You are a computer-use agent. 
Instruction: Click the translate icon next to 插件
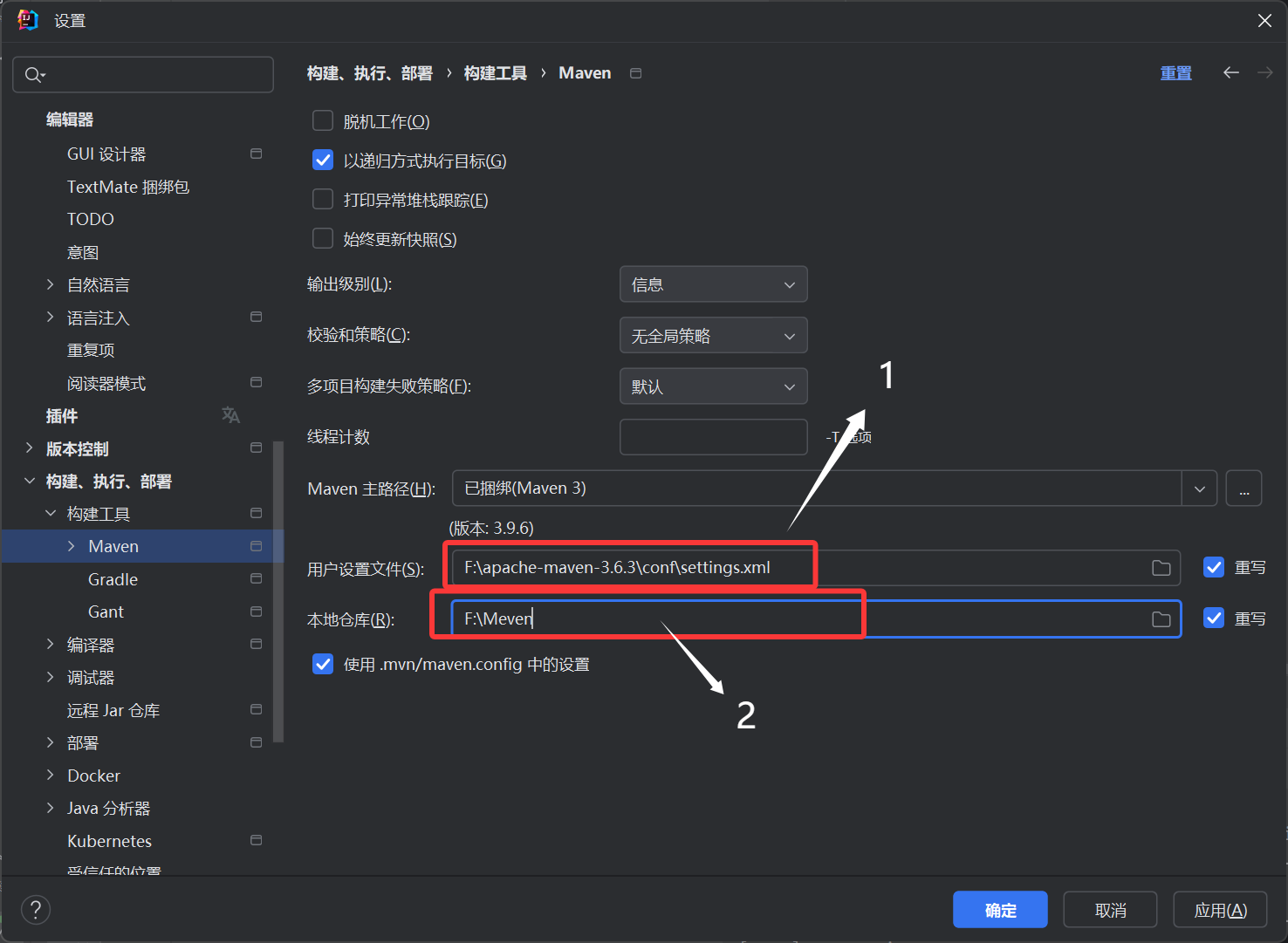click(x=230, y=415)
